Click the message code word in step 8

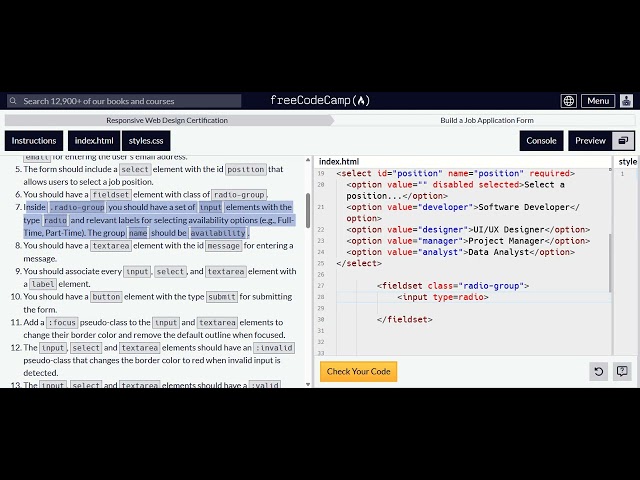(223, 246)
